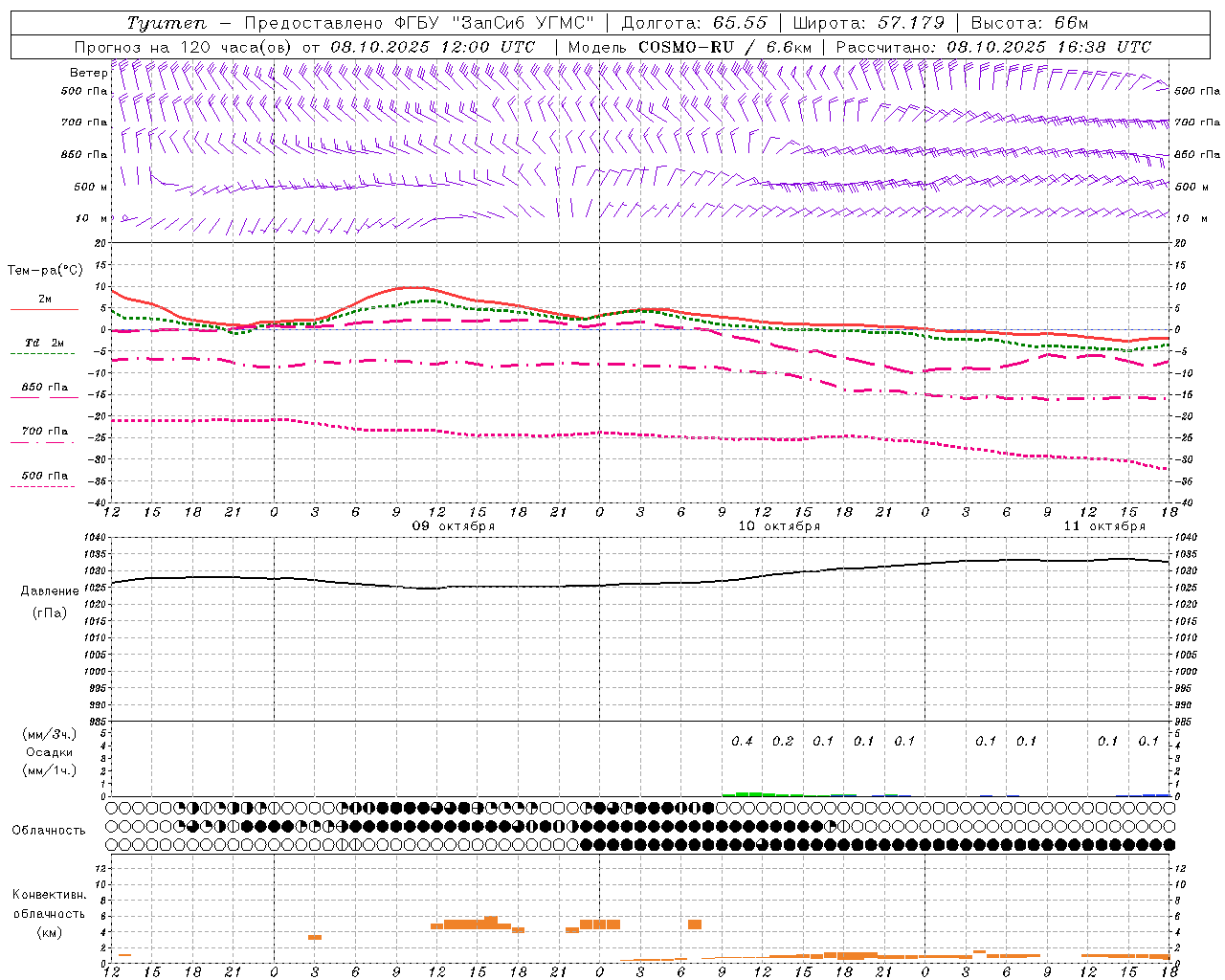Click the forecast start "08.10.2025 12:00 UTC"
Image resolution: width=1225 pixels, height=980 pixels.
pyautogui.click(x=433, y=47)
